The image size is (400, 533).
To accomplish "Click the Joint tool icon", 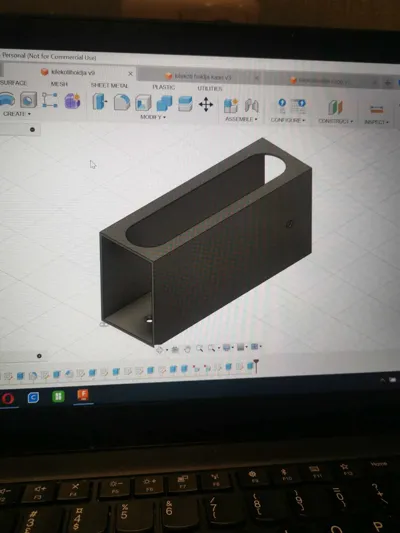I will pyautogui.click(x=251, y=106).
